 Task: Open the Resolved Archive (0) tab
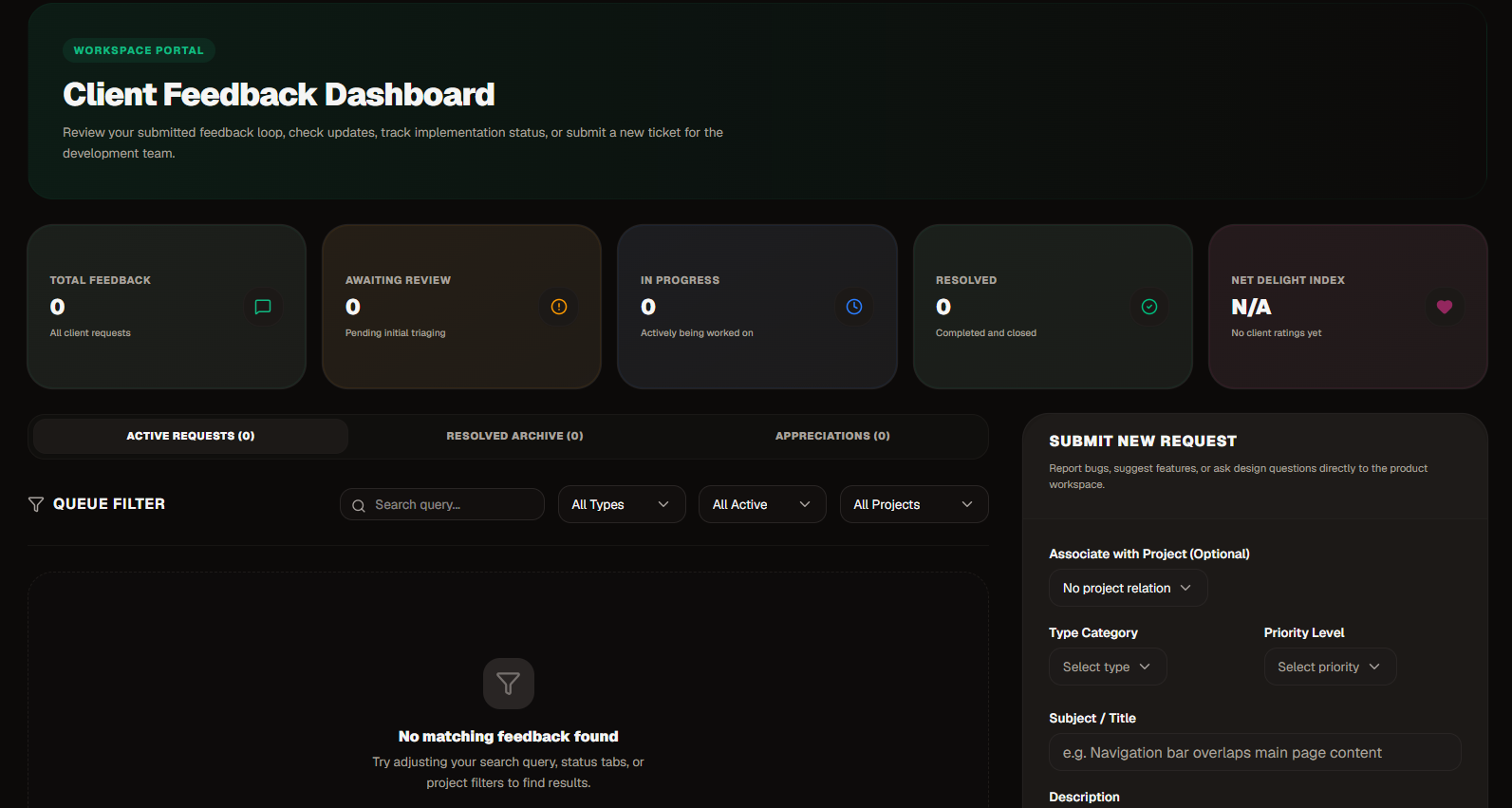point(514,436)
